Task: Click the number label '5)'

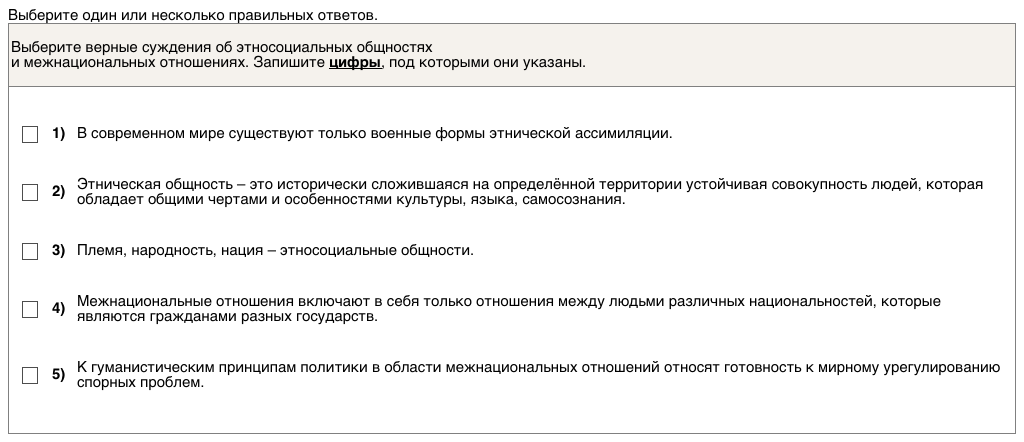Action: (58, 376)
